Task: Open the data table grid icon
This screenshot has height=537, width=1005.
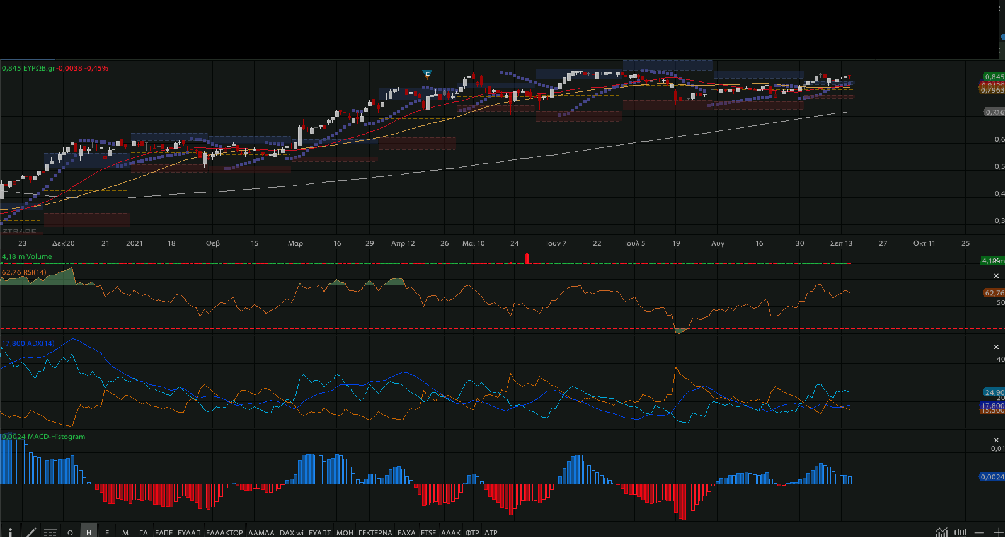Action: pyautogui.click(x=50, y=532)
